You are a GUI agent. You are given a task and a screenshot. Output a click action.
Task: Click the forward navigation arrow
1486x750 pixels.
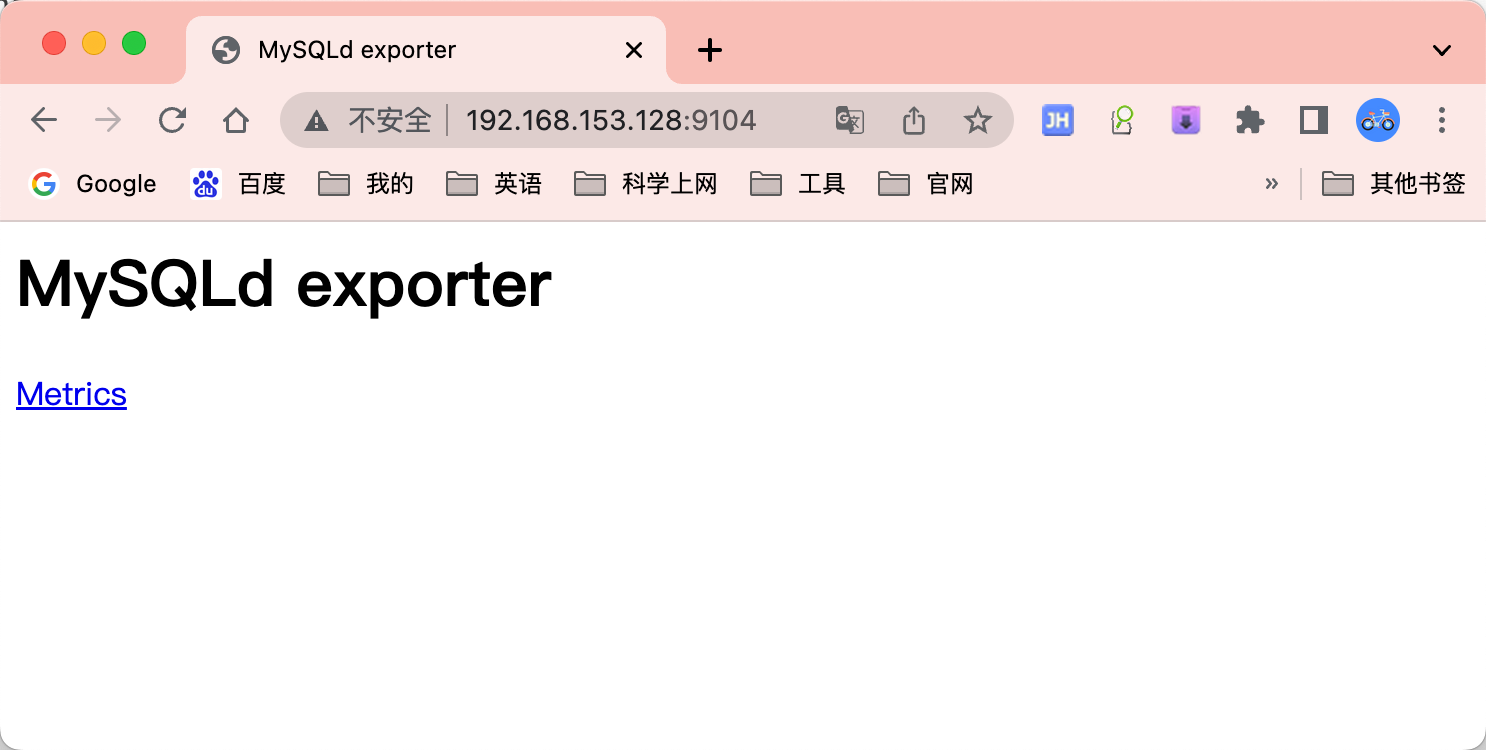pyautogui.click(x=108, y=121)
